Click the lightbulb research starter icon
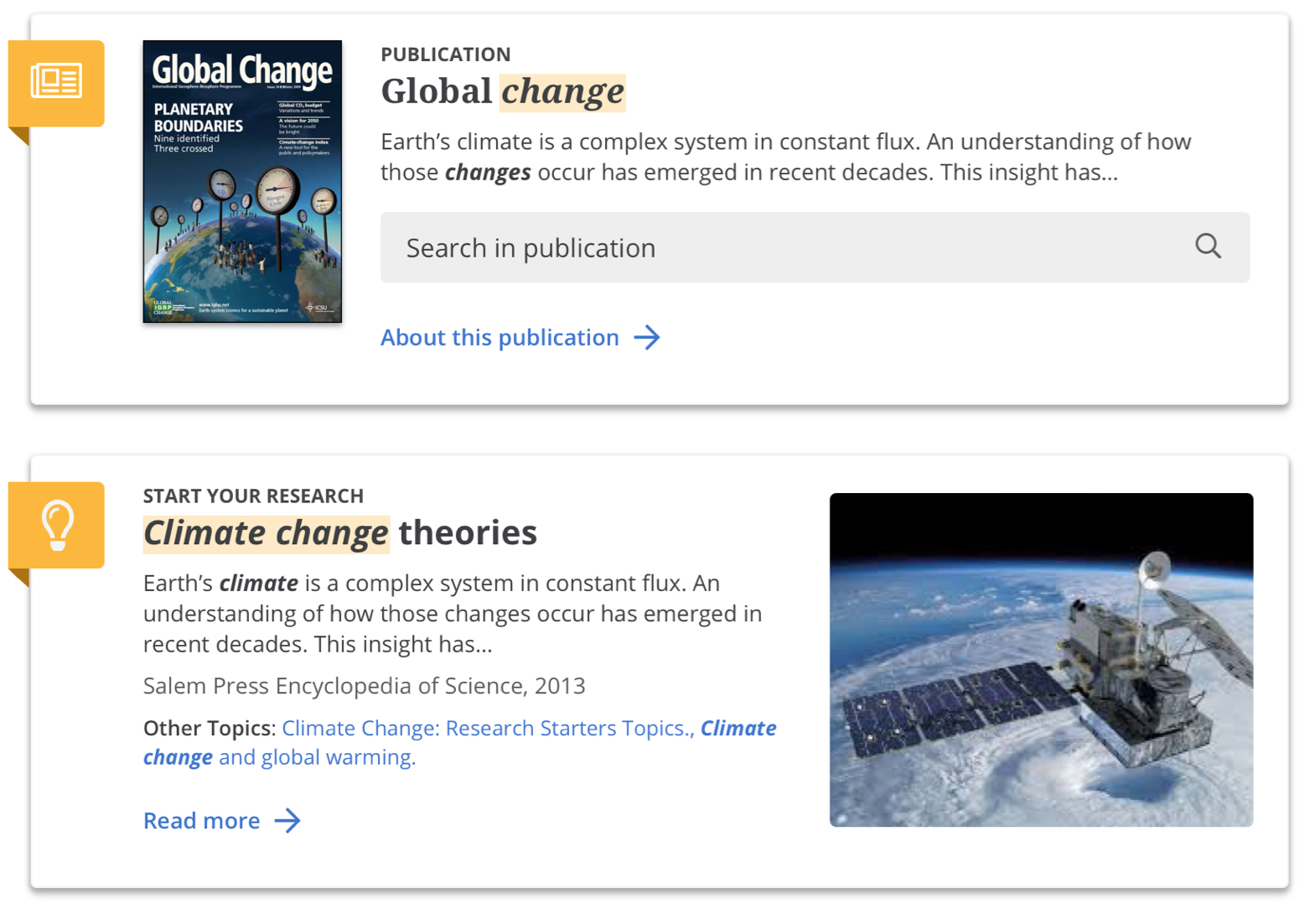 tap(57, 525)
